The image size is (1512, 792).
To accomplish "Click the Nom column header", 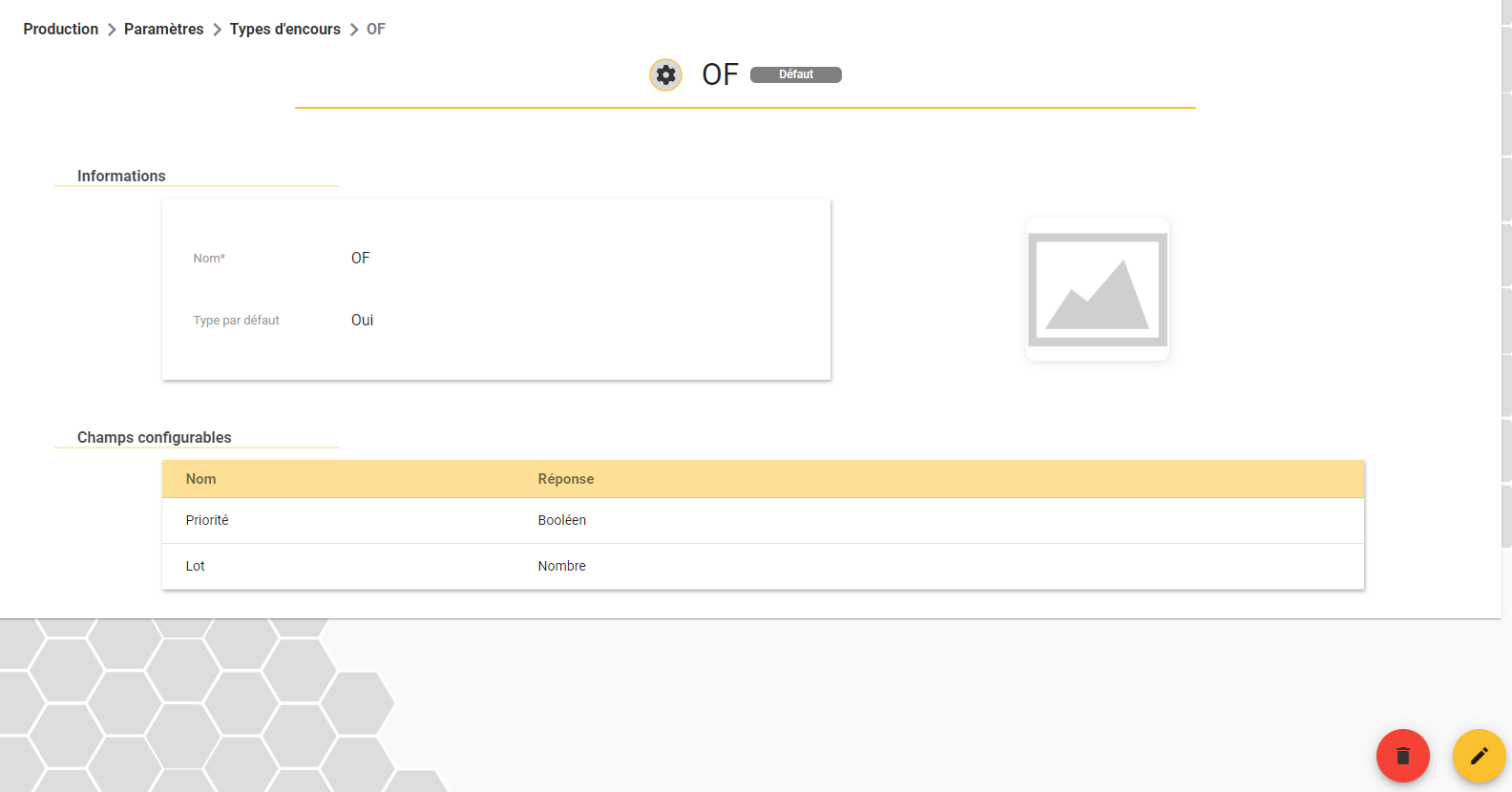I will (x=200, y=479).
